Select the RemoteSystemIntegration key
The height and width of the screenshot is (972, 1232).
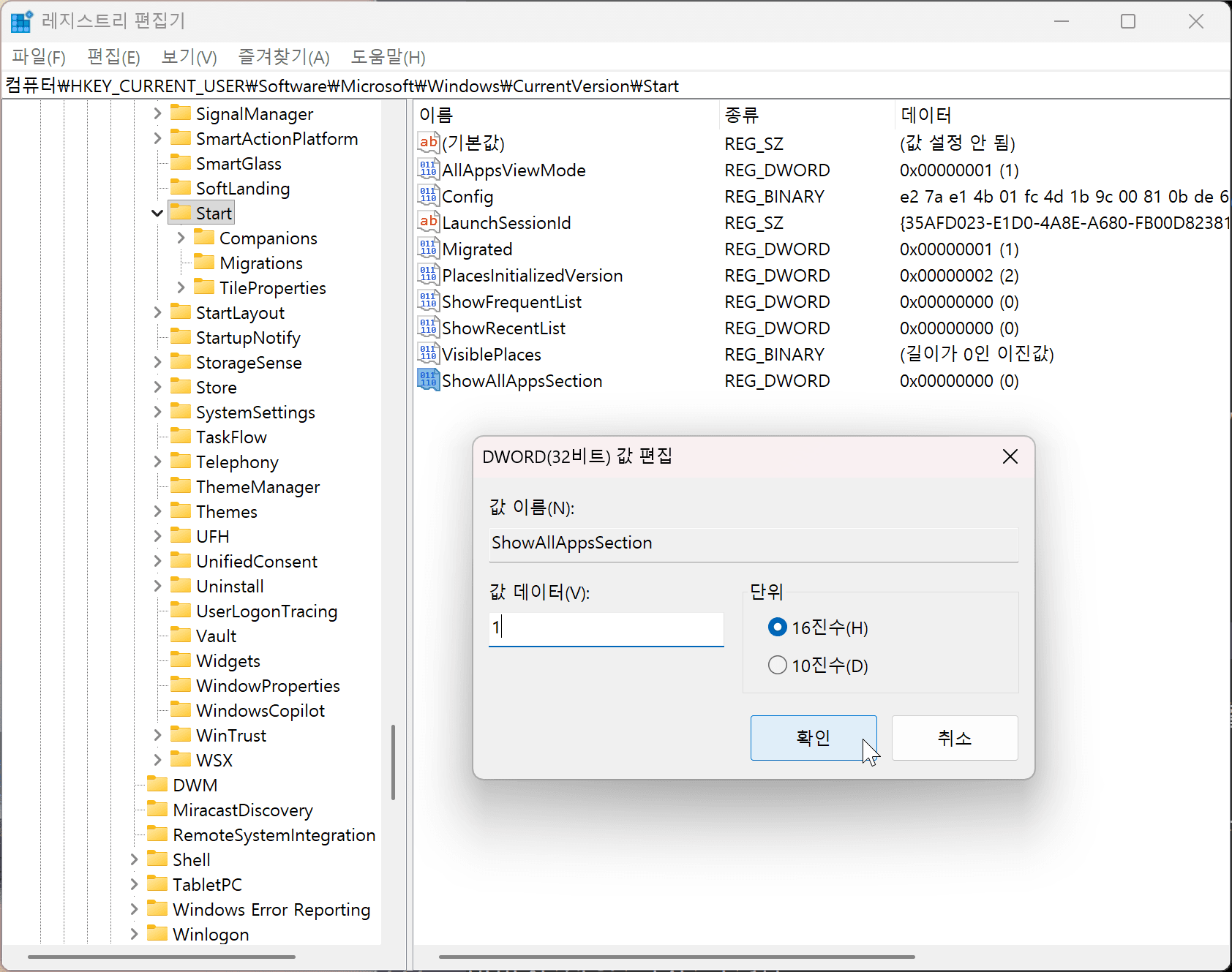pyautogui.click(x=274, y=835)
